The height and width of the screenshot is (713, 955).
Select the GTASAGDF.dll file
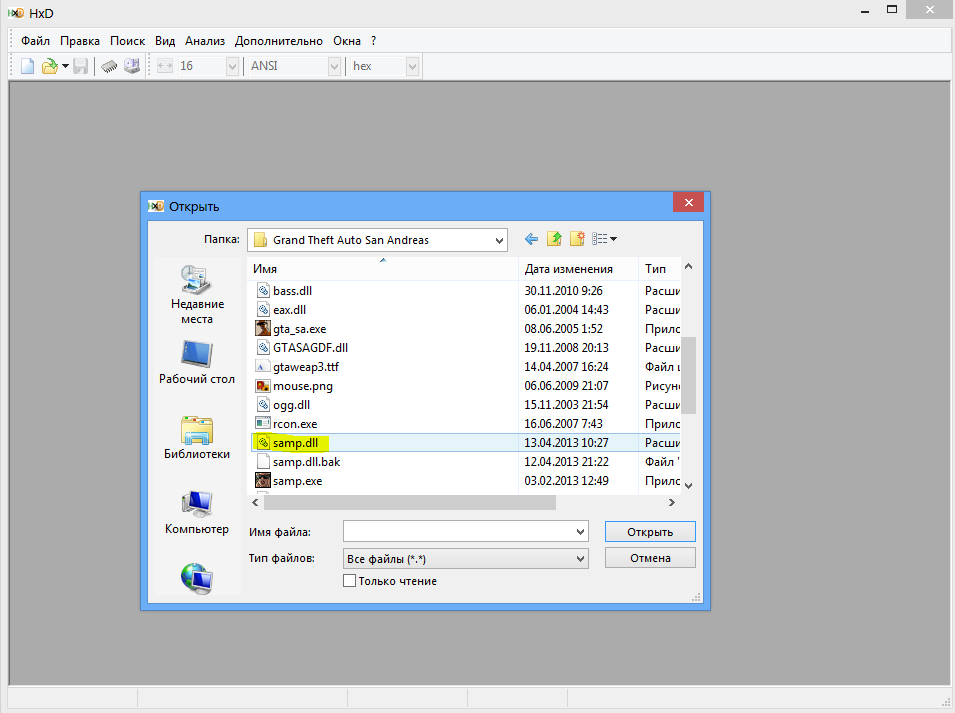click(x=311, y=348)
